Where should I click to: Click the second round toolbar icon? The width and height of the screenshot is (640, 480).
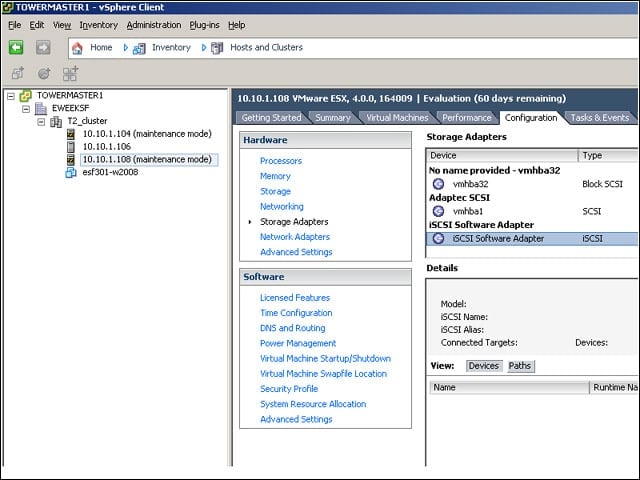coord(44,73)
